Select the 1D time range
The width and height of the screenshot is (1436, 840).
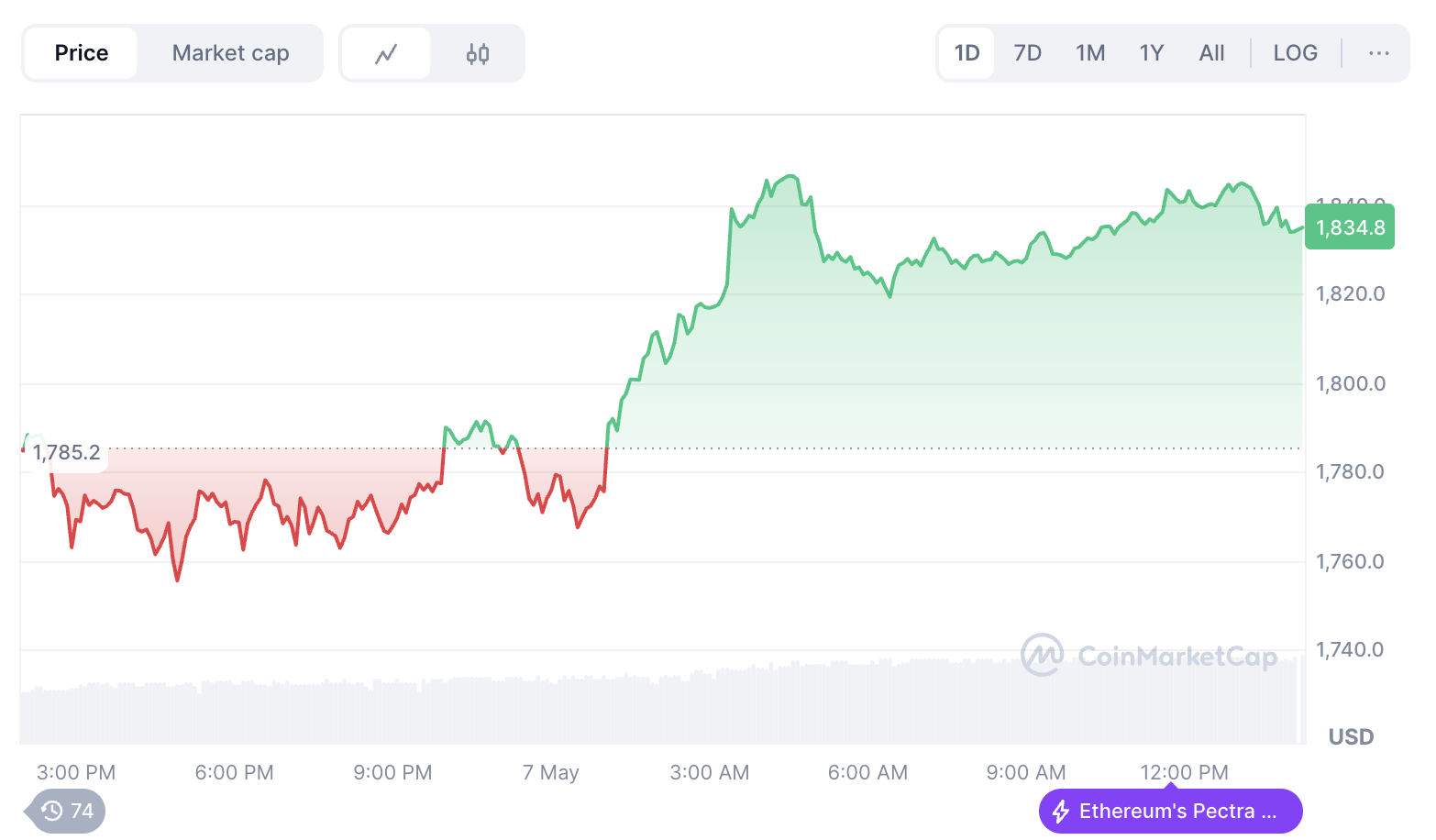point(967,53)
